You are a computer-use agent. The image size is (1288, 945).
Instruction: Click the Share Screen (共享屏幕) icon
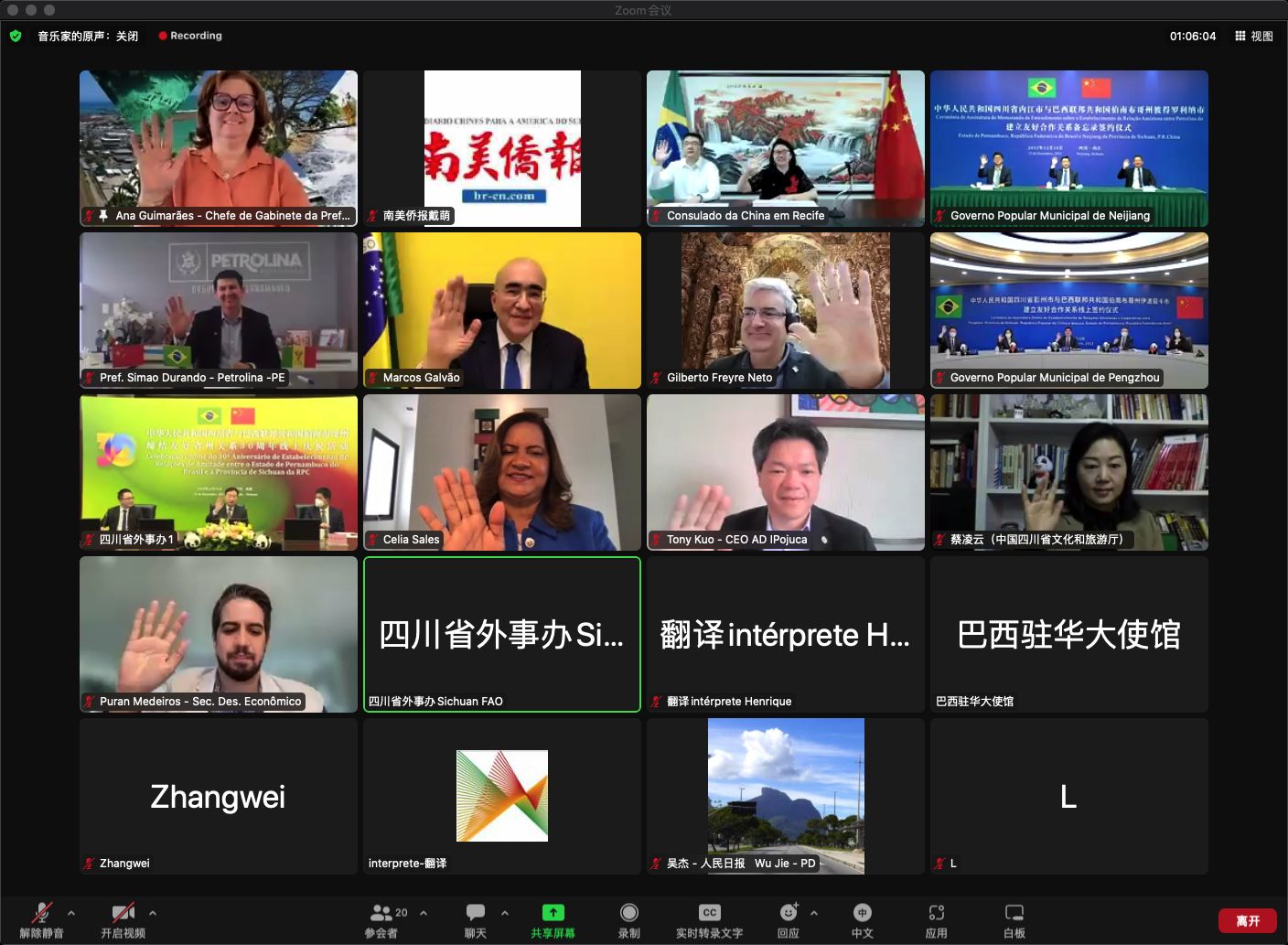click(553, 913)
